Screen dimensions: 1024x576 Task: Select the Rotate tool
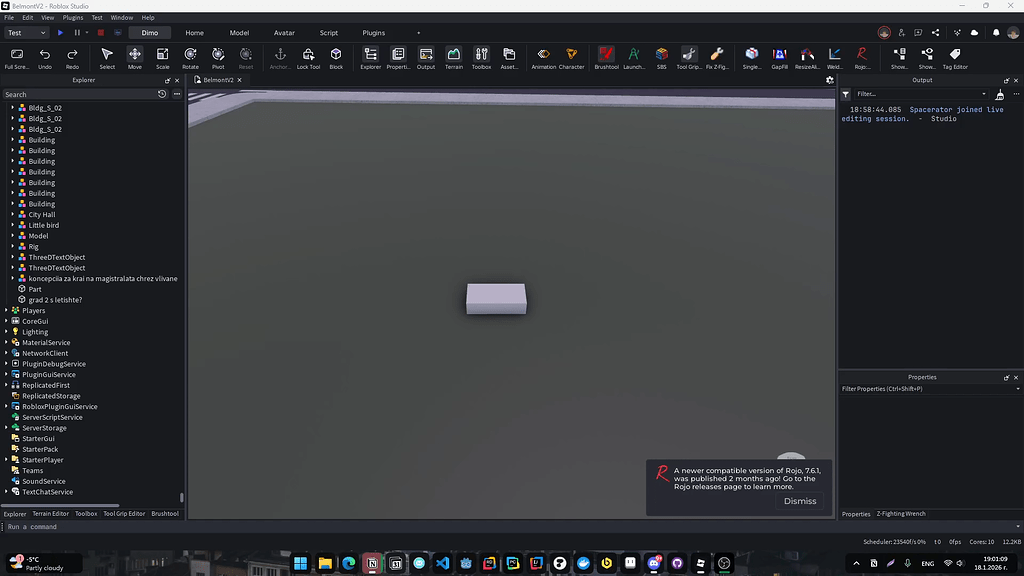point(190,57)
